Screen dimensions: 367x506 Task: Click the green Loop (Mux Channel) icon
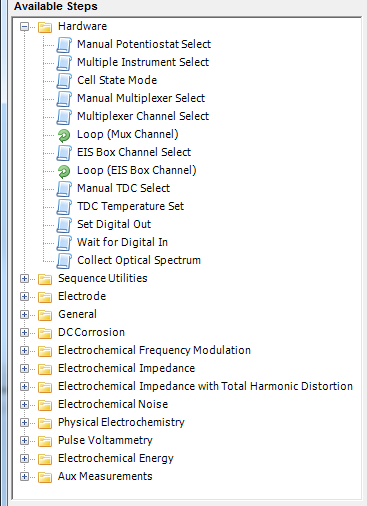click(64, 135)
